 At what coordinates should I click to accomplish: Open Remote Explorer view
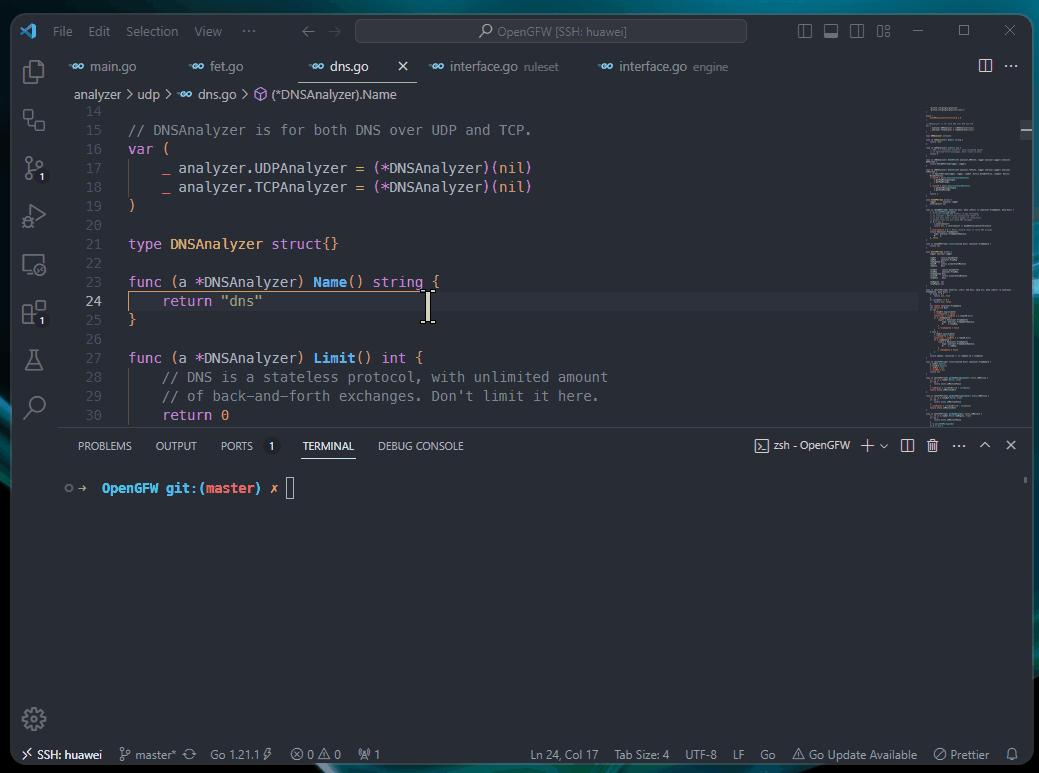(x=34, y=265)
